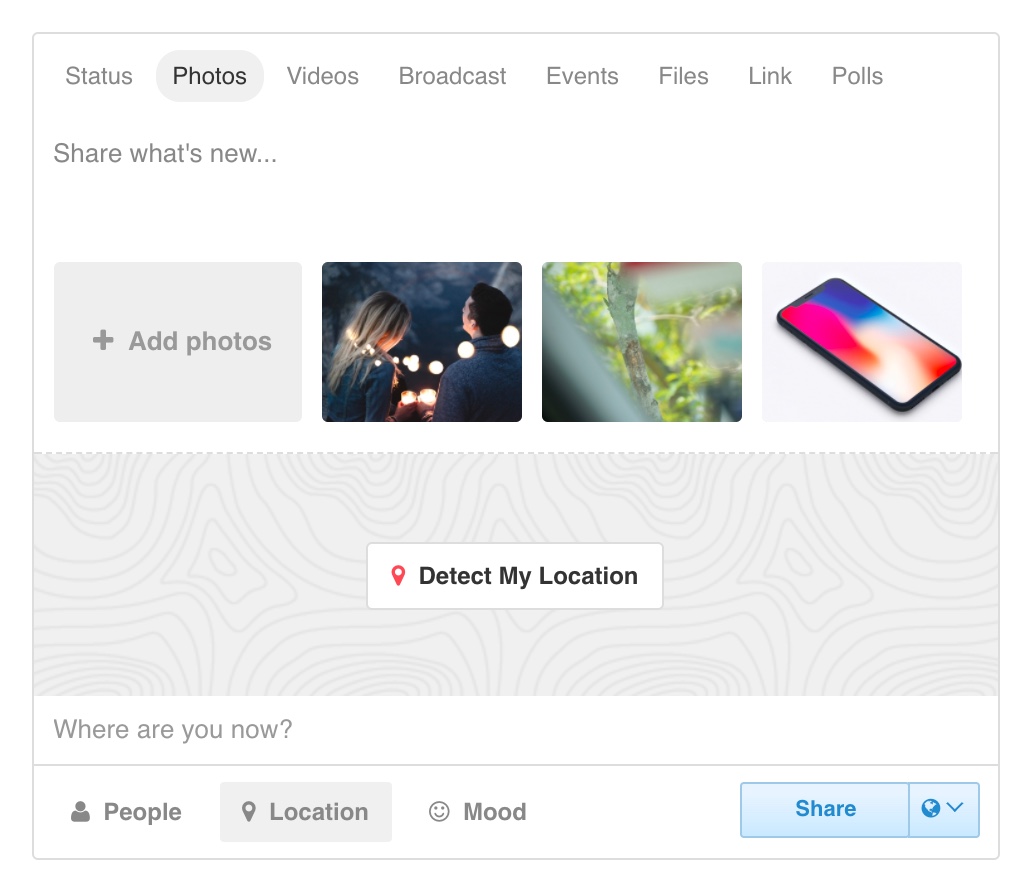Click the plus icon in Add photos
This screenshot has width=1032, height=896.
[x=103, y=340]
